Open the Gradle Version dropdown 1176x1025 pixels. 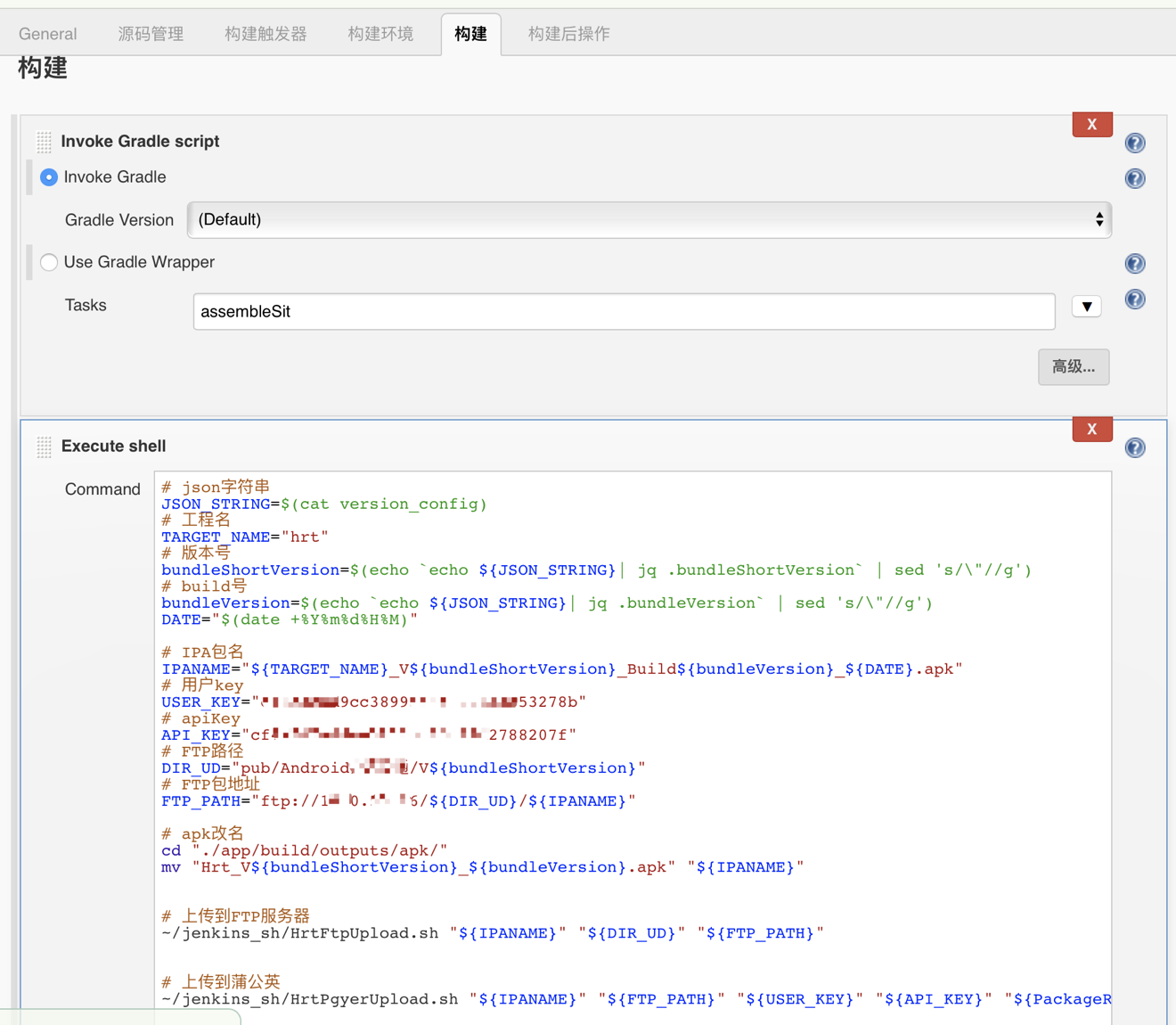point(649,219)
